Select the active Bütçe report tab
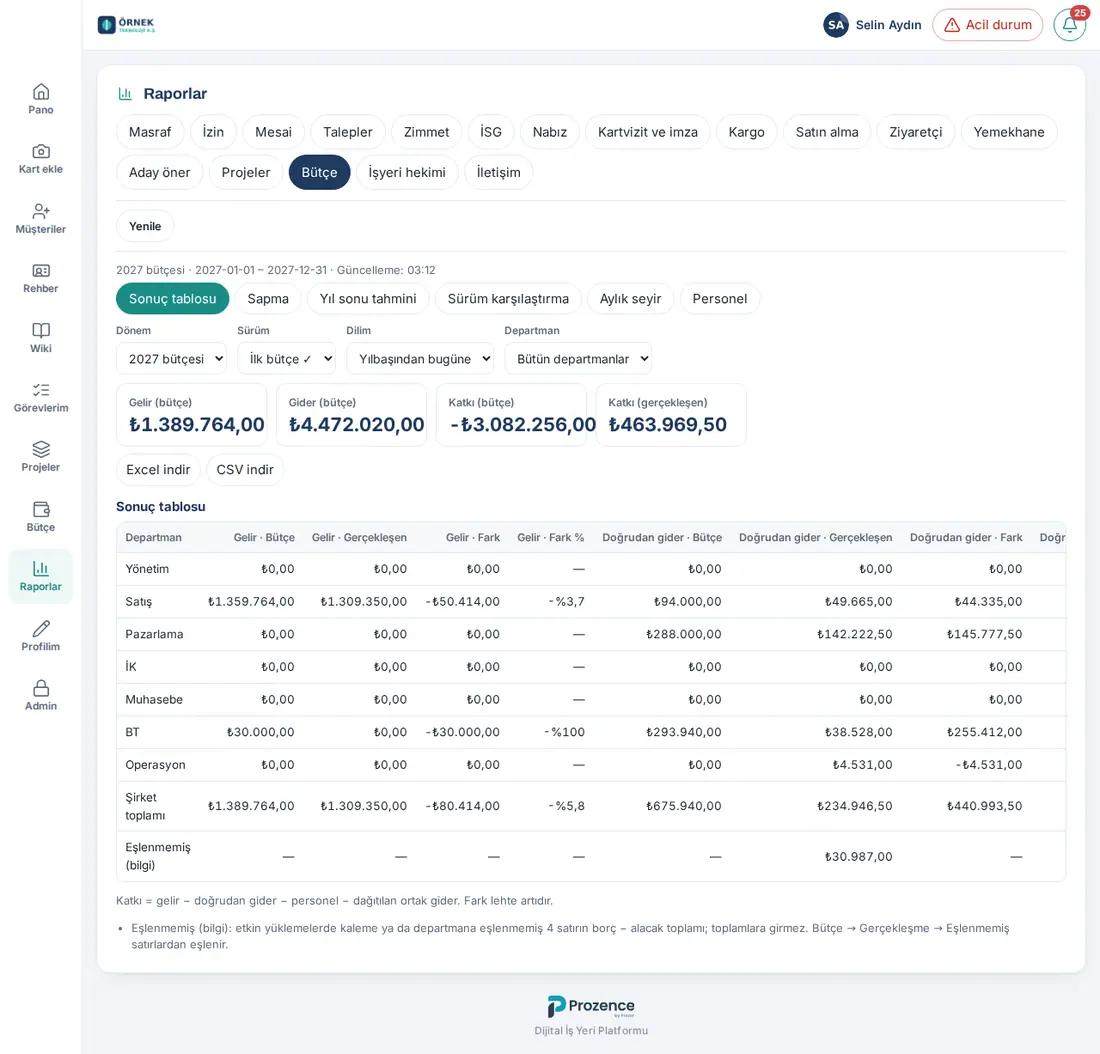This screenshot has height=1054, width=1100. [x=320, y=173]
